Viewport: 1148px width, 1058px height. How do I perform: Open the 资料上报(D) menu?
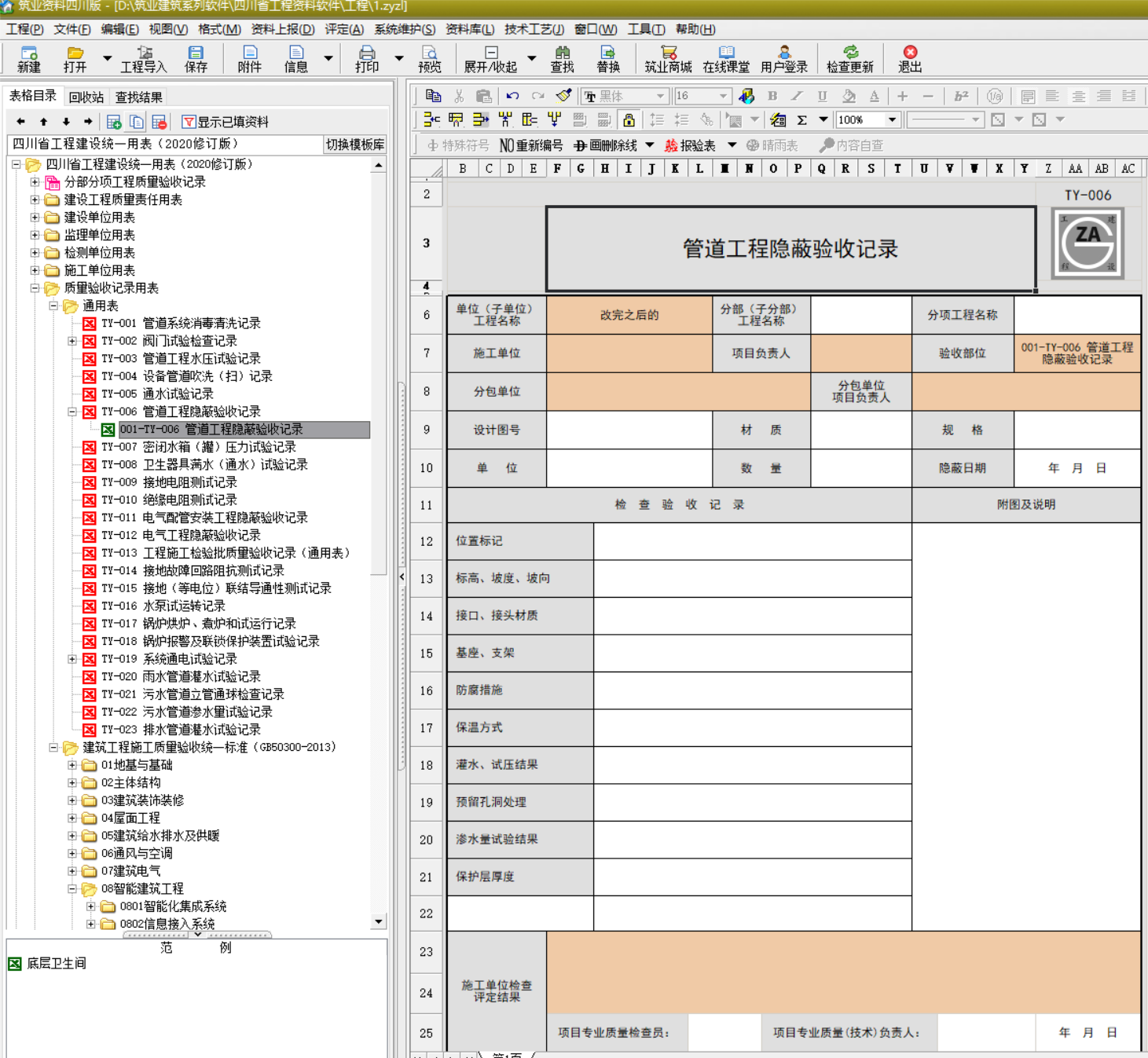(283, 29)
